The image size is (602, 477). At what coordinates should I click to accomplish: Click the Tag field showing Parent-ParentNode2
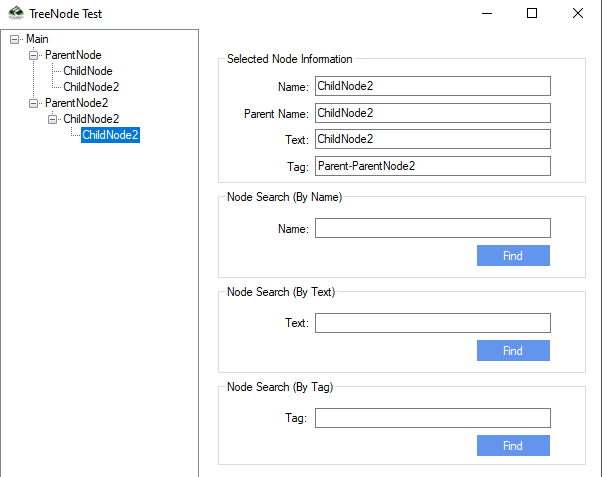click(432, 166)
